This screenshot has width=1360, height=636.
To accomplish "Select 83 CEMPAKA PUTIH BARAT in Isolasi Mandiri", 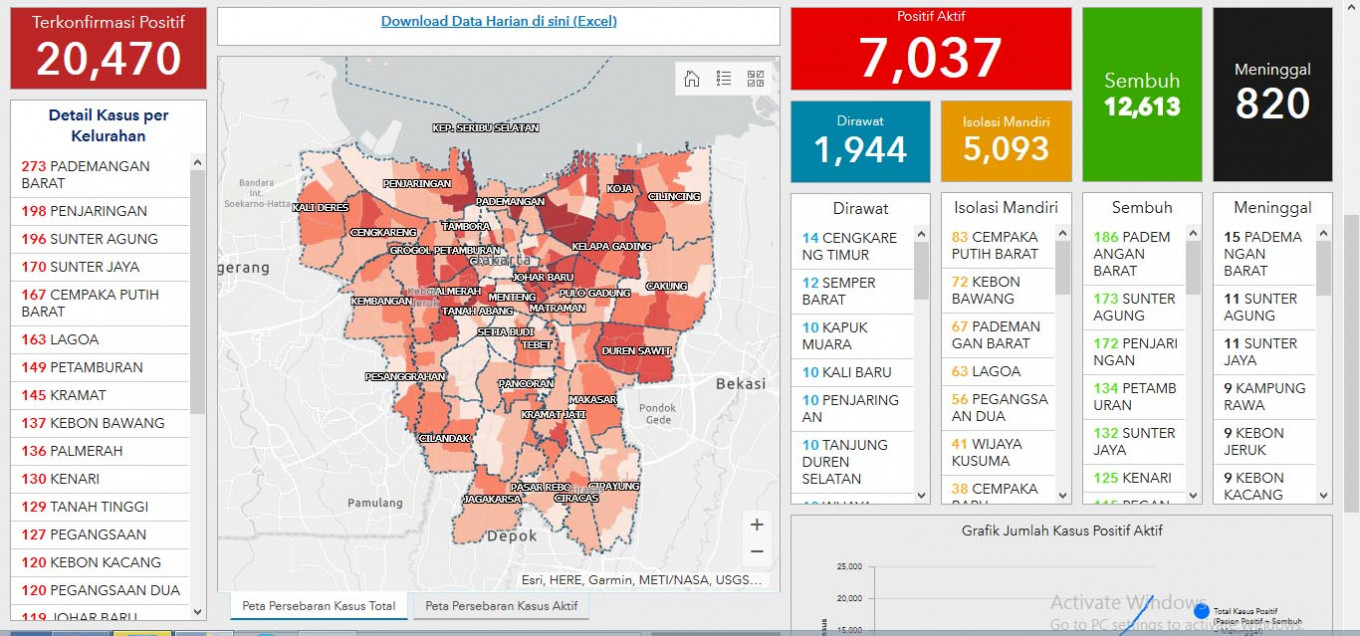I will [x=998, y=246].
